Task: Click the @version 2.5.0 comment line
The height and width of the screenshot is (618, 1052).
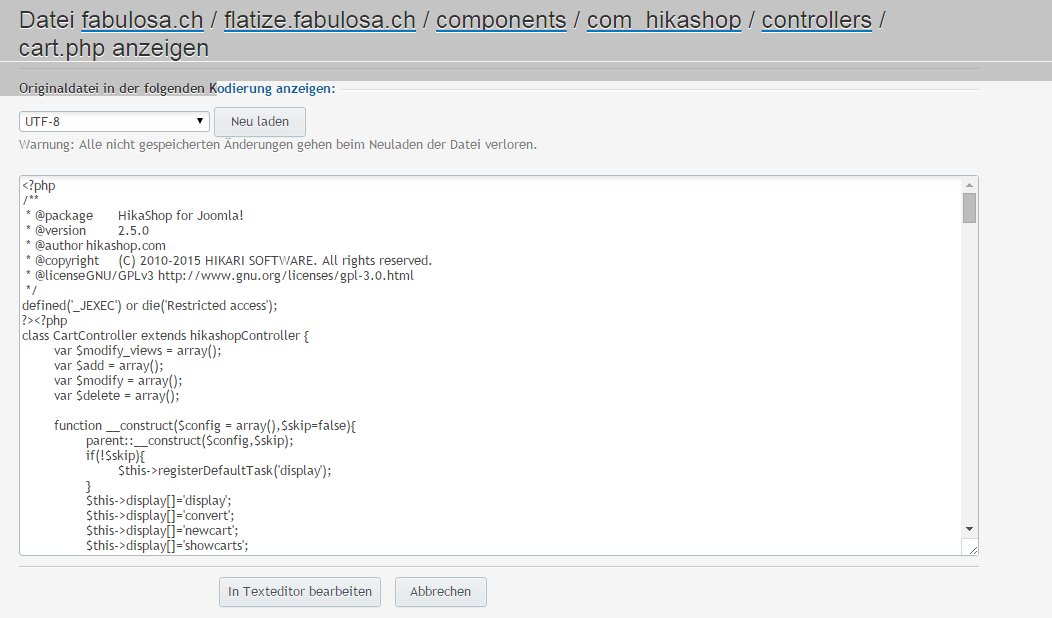Action: click(88, 231)
